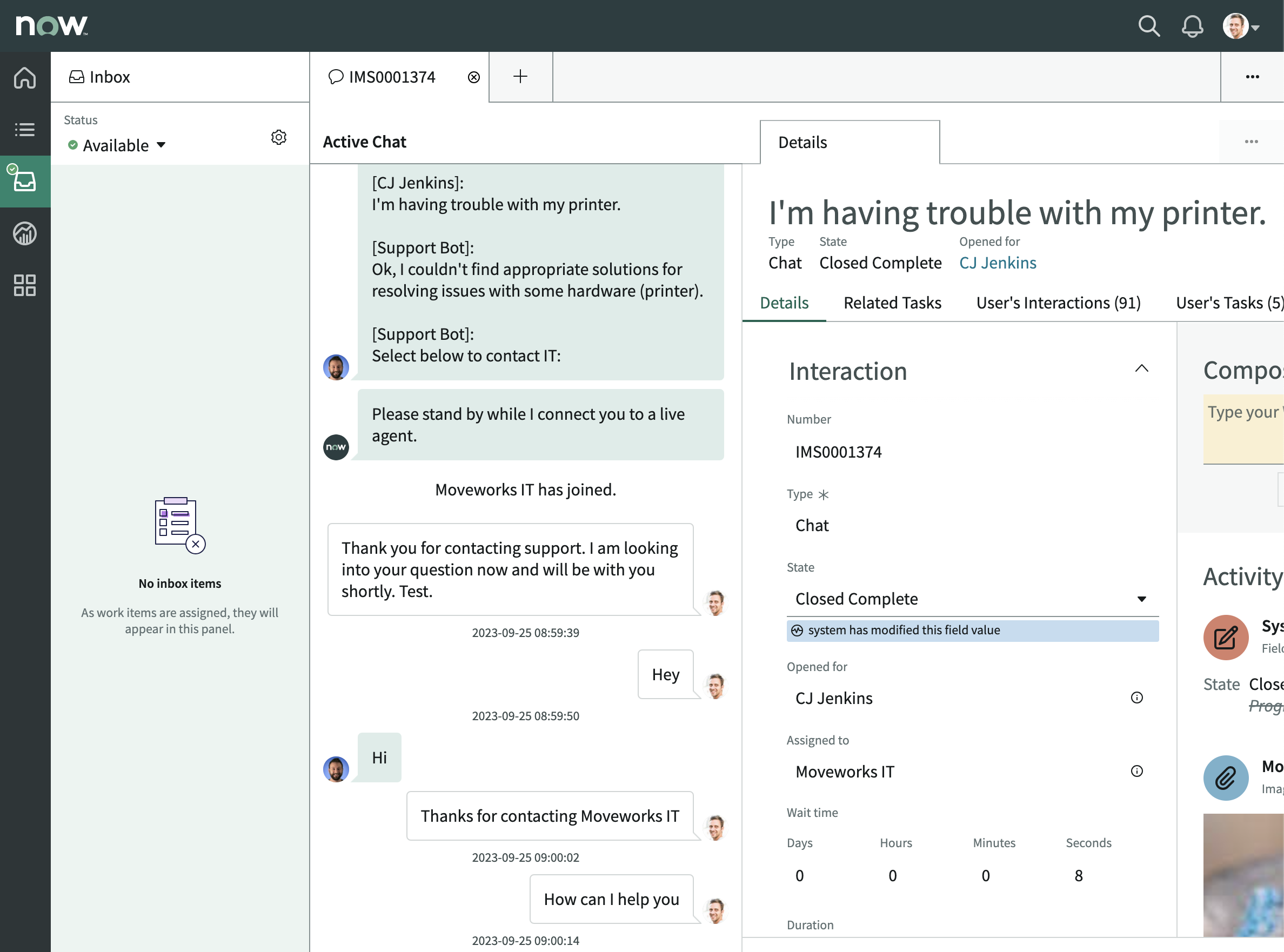Close the IMS0001374 tab

pos(474,77)
